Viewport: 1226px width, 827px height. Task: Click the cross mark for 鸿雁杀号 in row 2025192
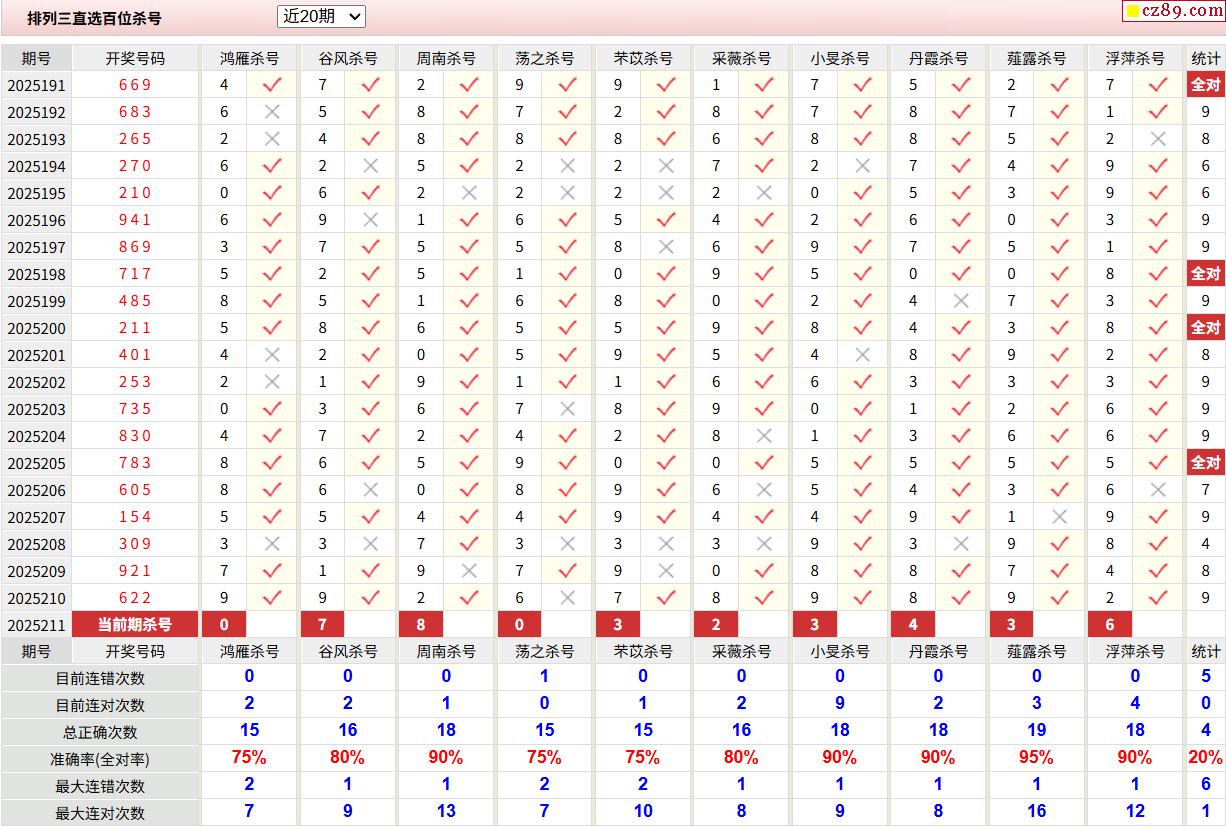click(x=272, y=112)
